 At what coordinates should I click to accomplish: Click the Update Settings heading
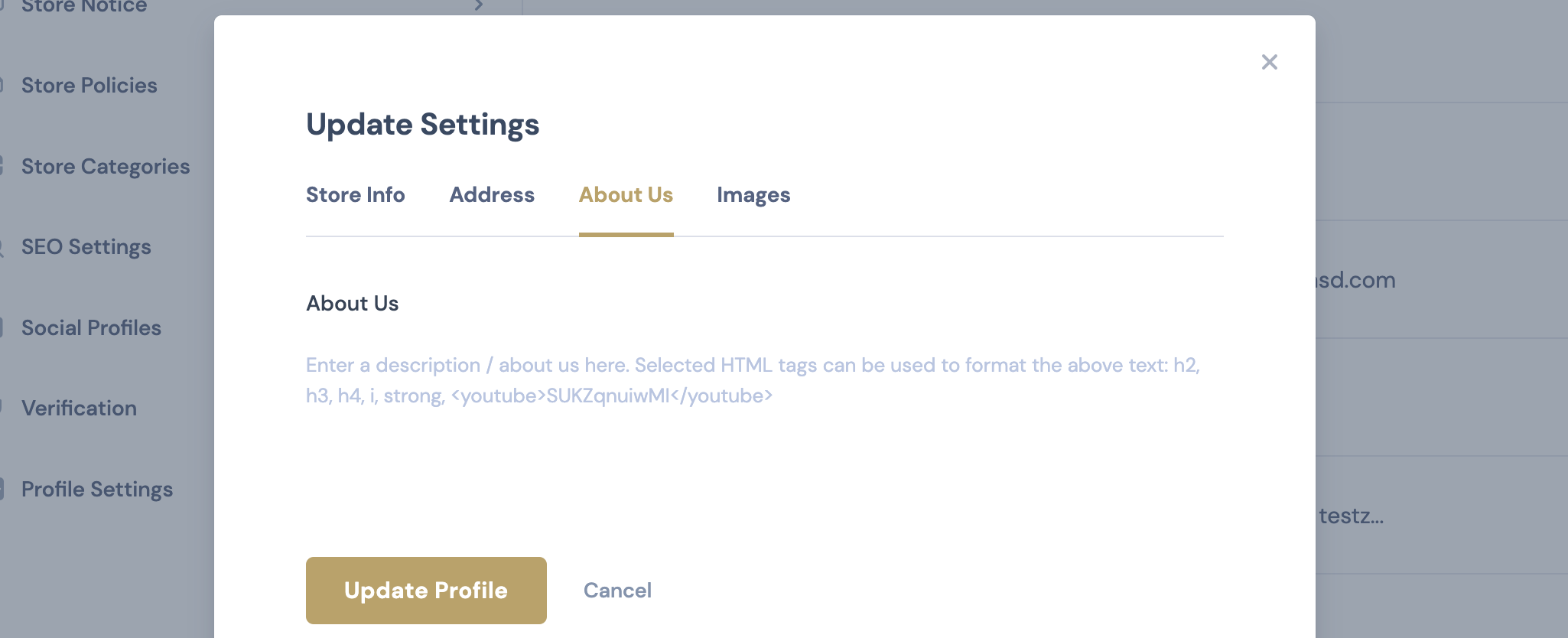(423, 125)
